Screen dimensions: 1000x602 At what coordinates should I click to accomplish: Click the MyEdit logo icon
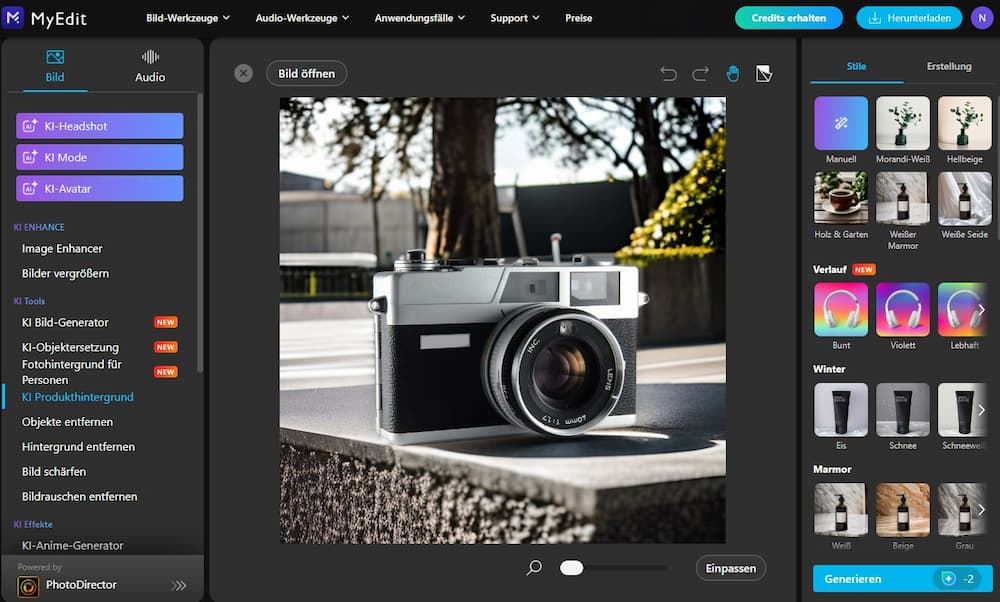click(x=14, y=17)
